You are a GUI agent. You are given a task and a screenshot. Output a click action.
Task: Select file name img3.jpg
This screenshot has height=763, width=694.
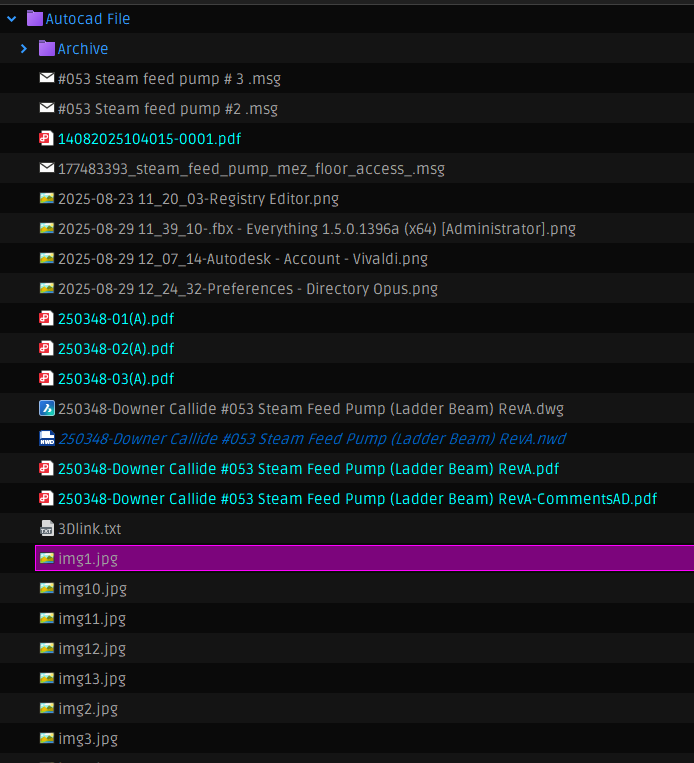click(x=88, y=739)
